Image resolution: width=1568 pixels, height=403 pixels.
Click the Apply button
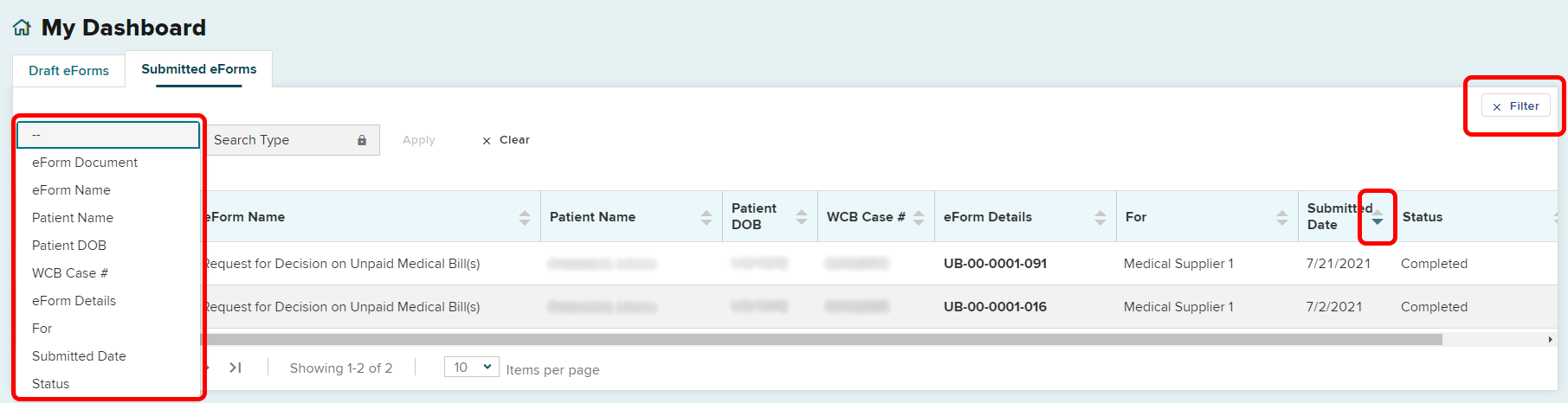pyautogui.click(x=419, y=140)
